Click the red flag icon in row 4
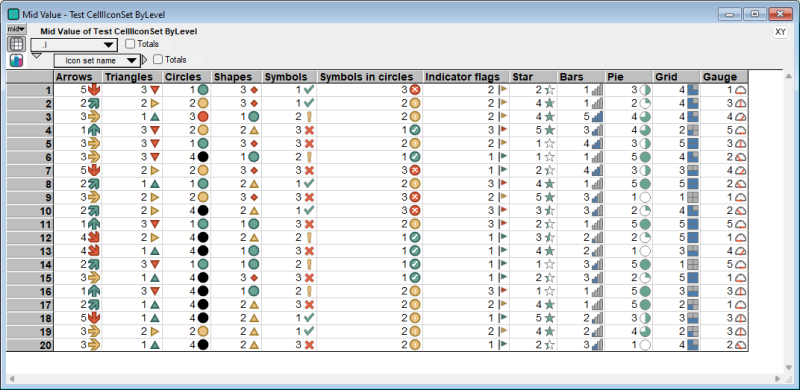Image resolution: width=800 pixels, height=390 pixels. (x=503, y=130)
